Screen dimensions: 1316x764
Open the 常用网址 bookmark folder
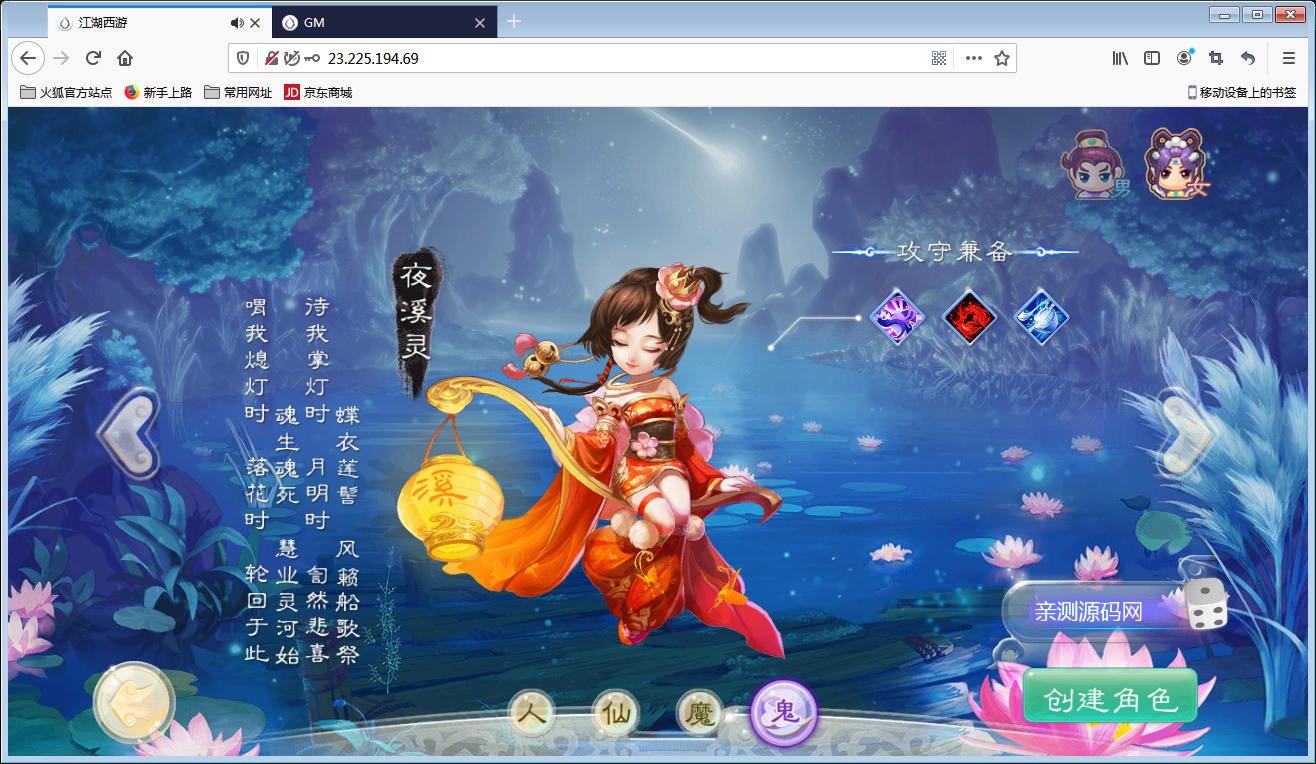238,92
